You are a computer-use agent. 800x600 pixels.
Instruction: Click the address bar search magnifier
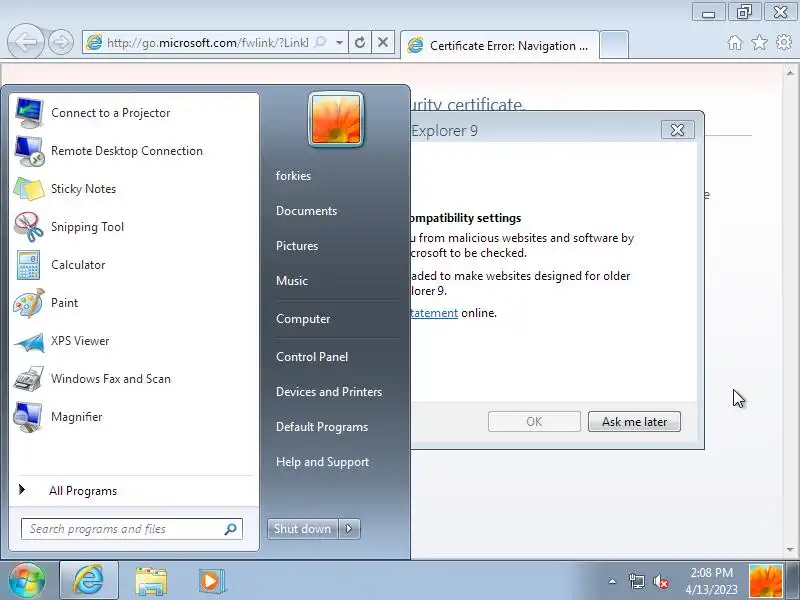pyautogui.click(x=320, y=42)
